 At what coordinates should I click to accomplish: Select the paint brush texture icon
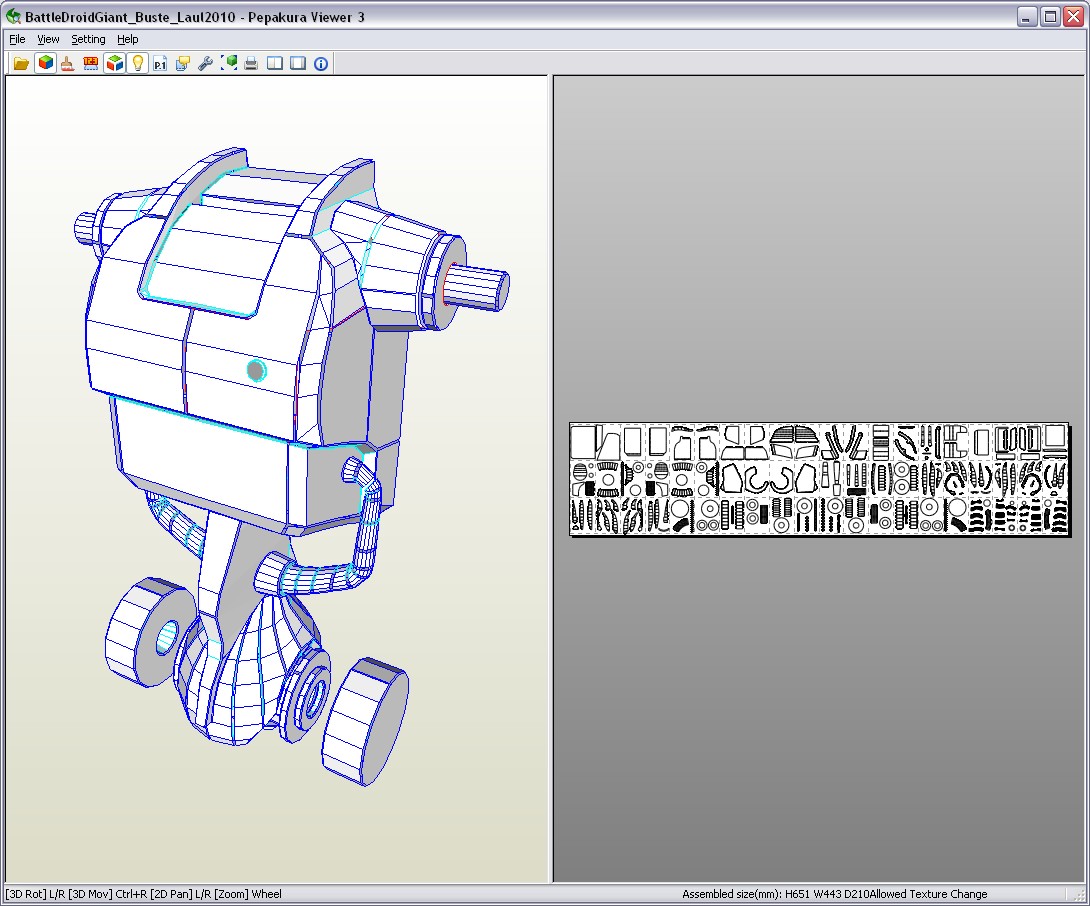67,64
